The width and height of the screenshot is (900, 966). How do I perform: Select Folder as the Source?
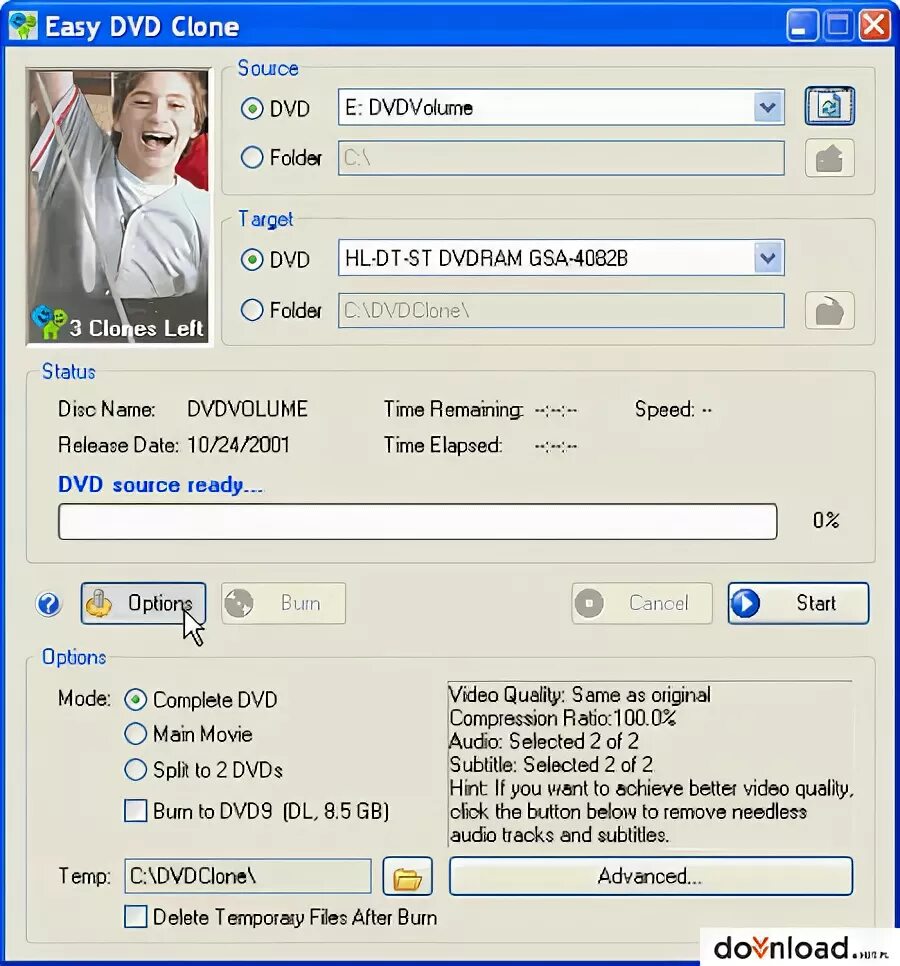pos(252,157)
